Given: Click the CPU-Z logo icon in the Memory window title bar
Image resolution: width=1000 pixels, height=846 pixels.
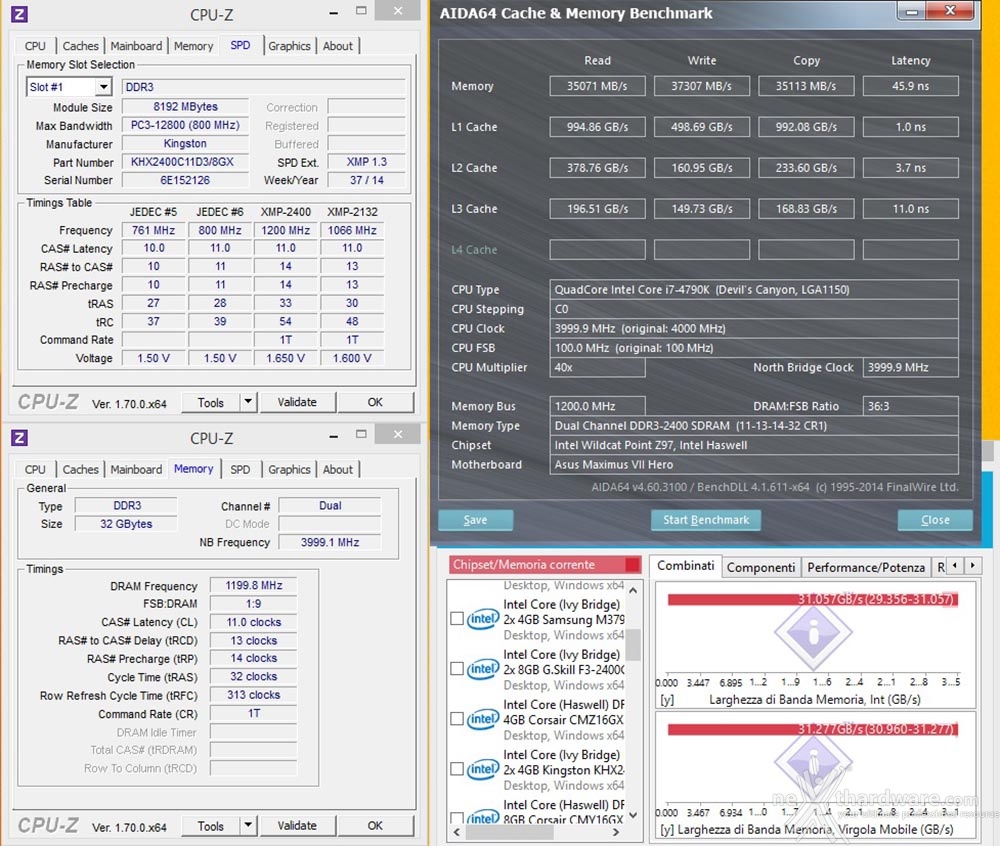Looking at the screenshot, I should pyautogui.click(x=19, y=437).
